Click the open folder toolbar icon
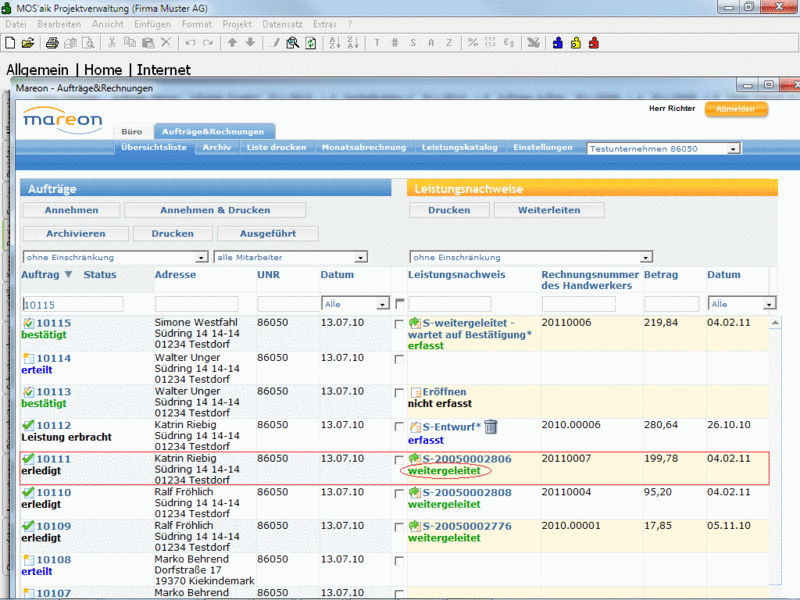Viewport: 800px width, 600px height. [x=28, y=43]
